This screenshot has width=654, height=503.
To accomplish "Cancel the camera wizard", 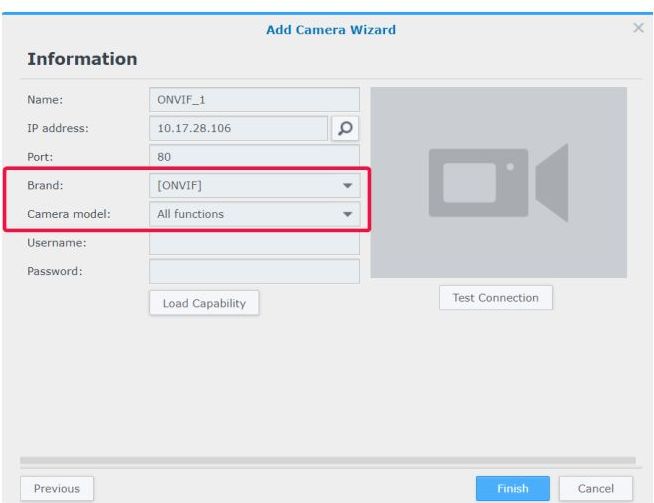I will 602,488.
